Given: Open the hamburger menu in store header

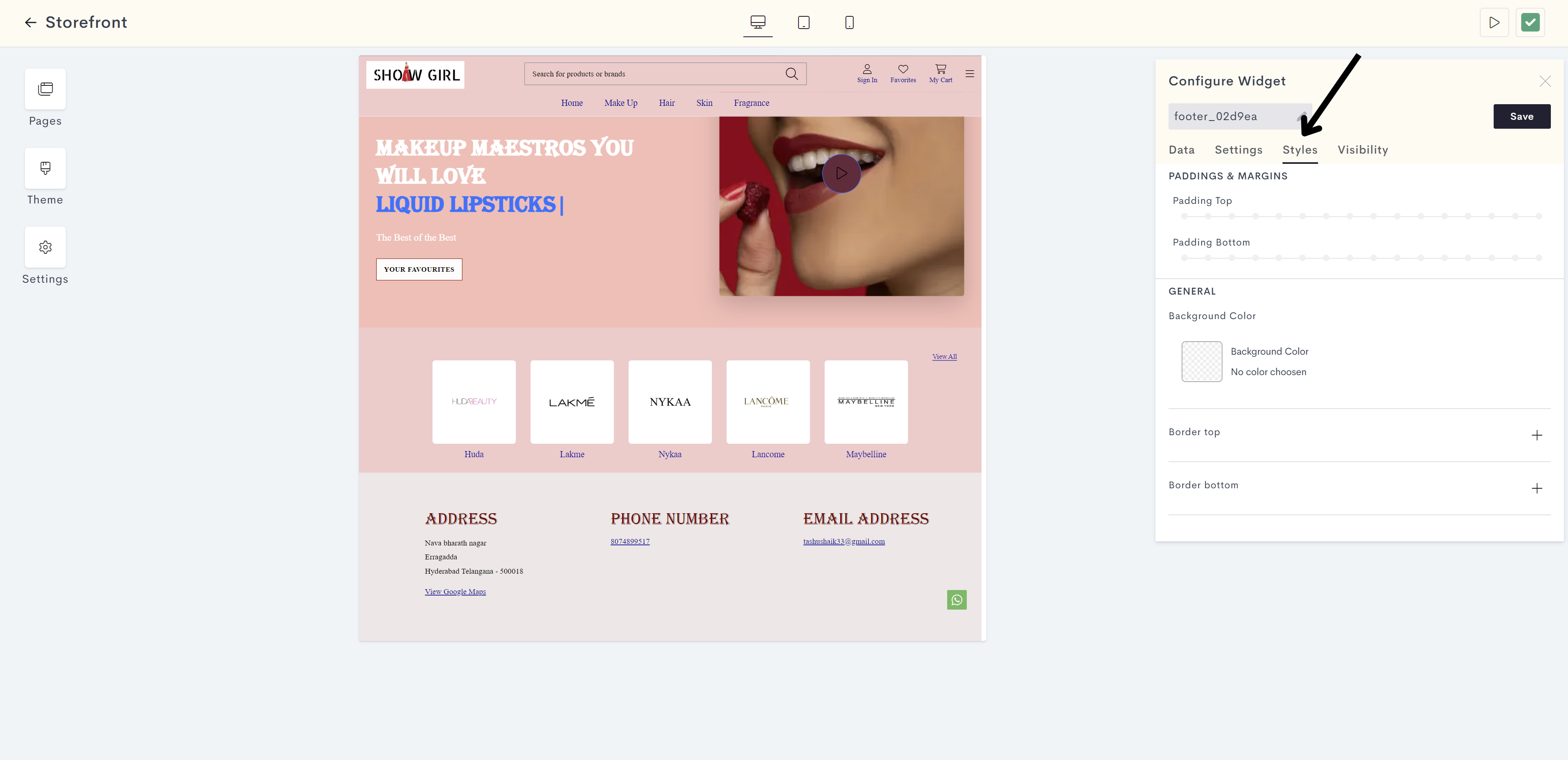Looking at the screenshot, I should click(970, 74).
